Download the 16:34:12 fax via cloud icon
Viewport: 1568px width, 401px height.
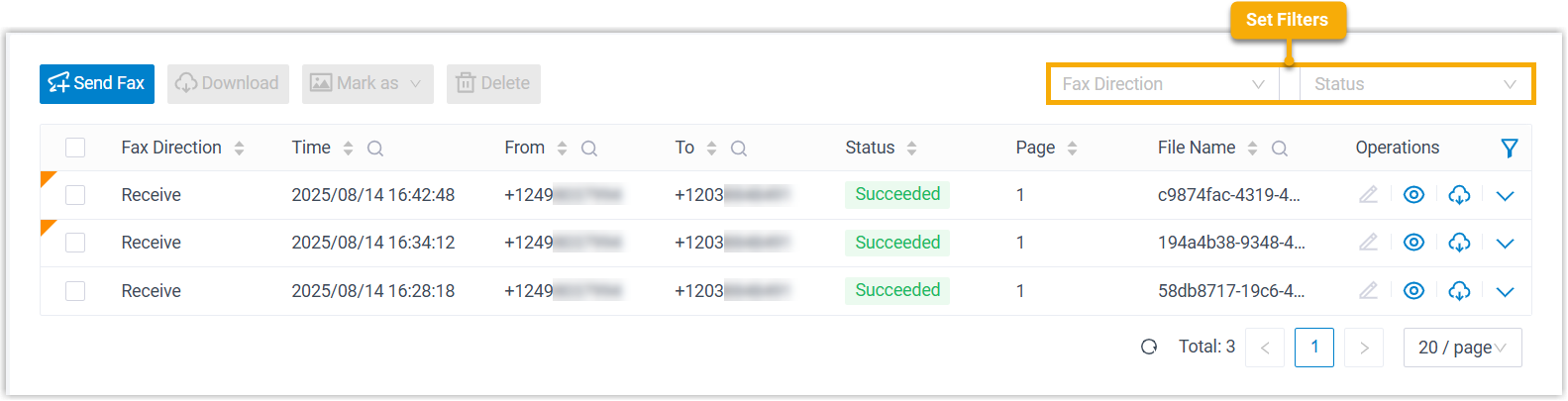(1459, 243)
